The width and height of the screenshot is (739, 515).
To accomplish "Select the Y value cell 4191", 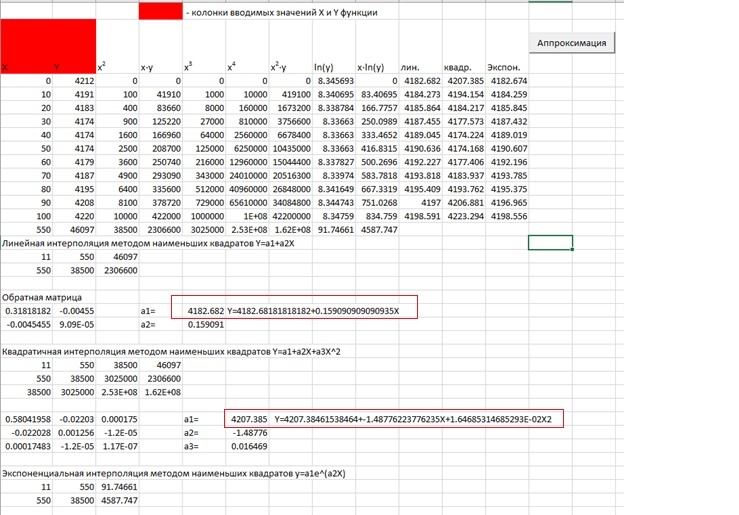I will [74, 94].
